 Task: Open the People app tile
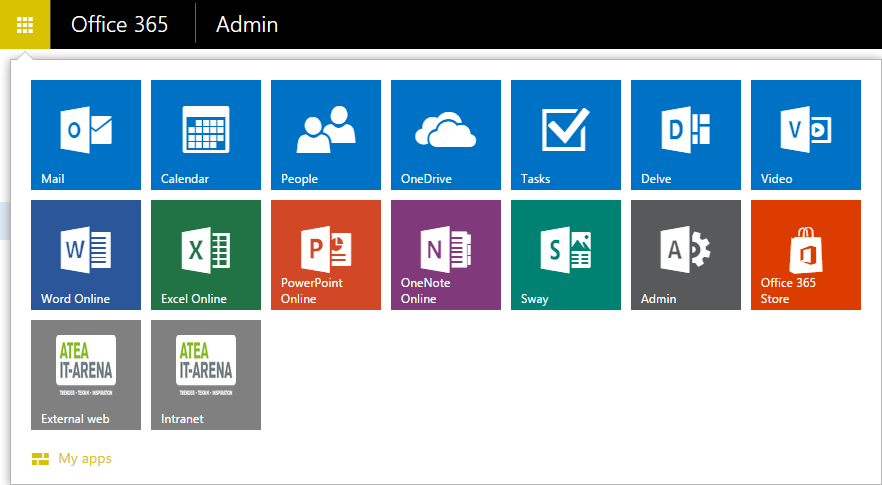[x=326, y=135]
